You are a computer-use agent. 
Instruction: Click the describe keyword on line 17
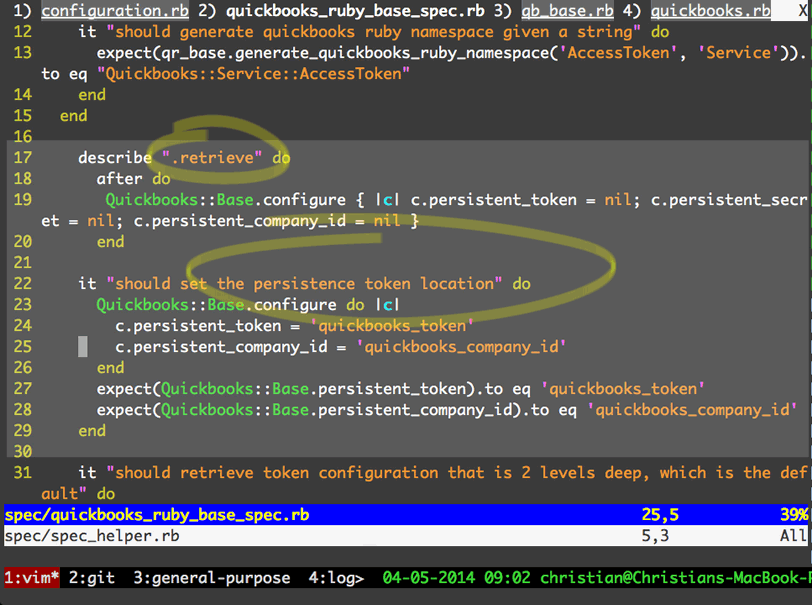pos(115,157)
